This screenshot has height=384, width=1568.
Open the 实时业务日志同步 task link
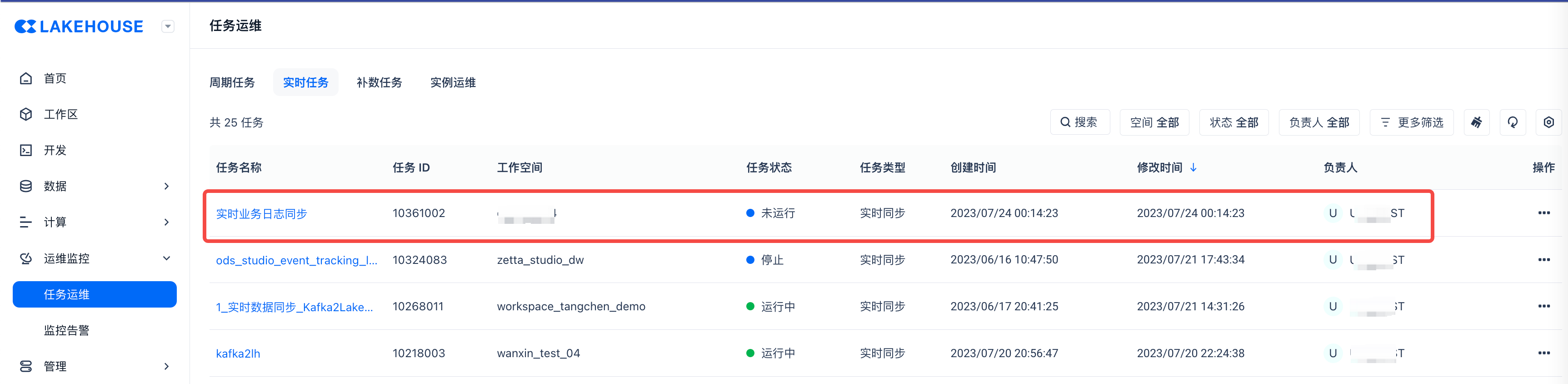coord(261,214)
